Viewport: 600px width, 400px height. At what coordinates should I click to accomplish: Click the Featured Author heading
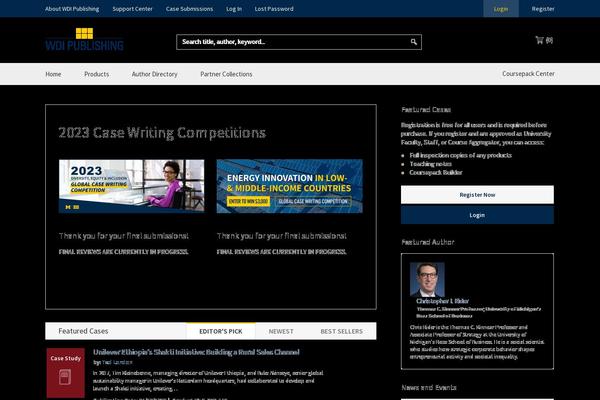click(428, 242)
